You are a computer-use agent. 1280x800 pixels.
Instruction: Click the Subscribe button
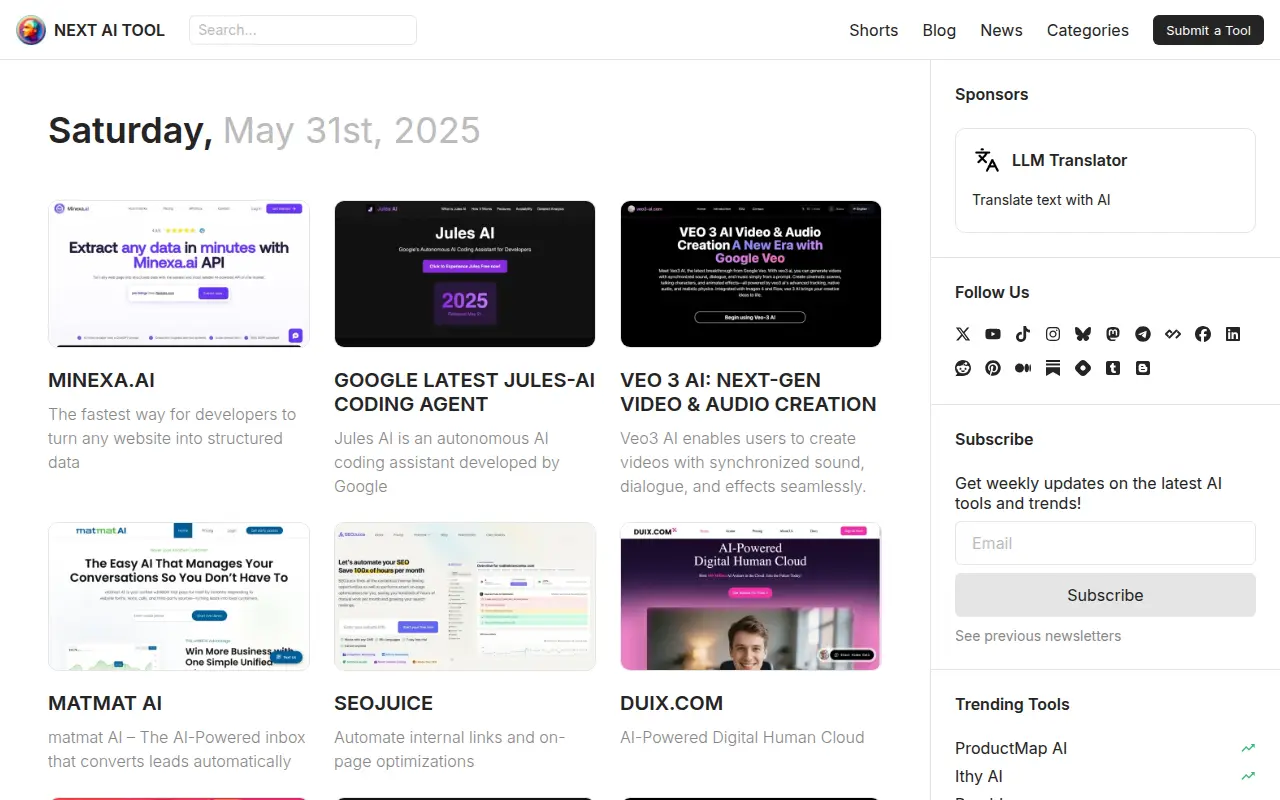tap(1105, 595)
